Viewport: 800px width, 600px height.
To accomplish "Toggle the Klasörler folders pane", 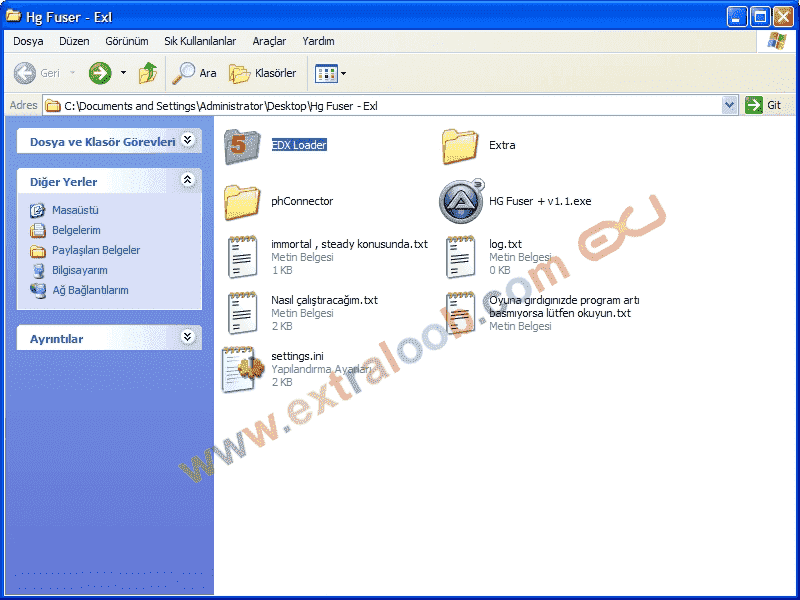I will pyautogui.click(x=262, y=73).
